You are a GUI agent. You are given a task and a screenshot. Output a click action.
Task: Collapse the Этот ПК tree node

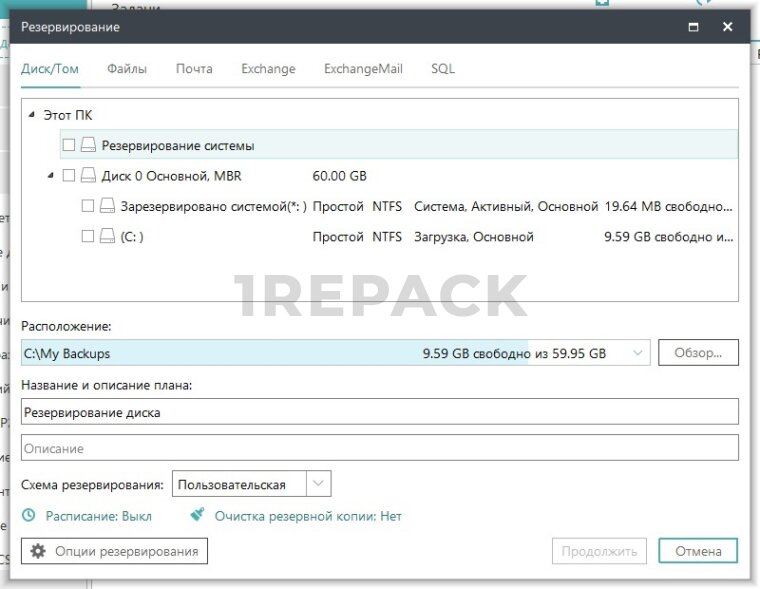[33, 115]
